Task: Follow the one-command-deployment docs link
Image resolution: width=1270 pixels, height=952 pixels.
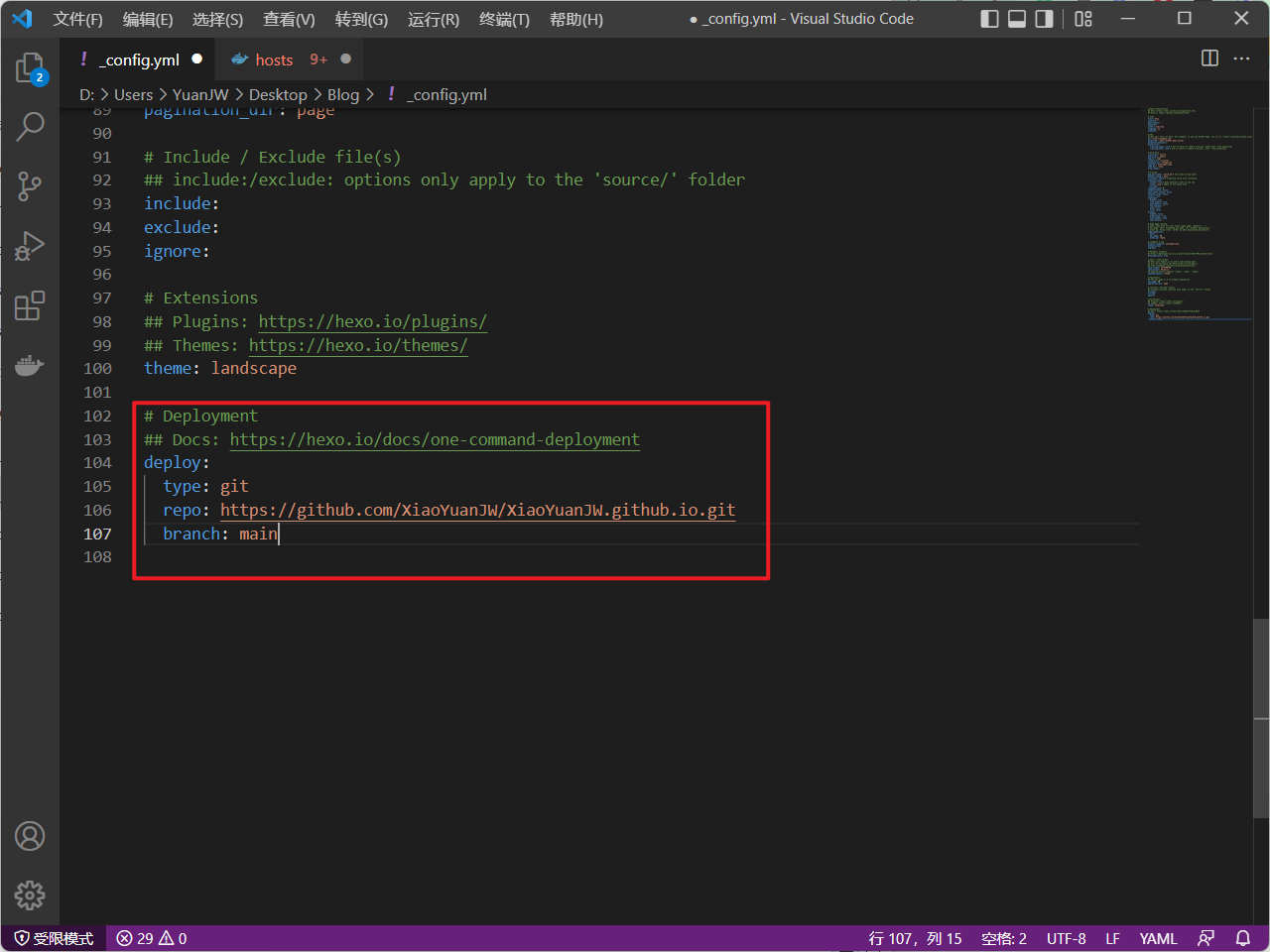Action: [435, 439]
